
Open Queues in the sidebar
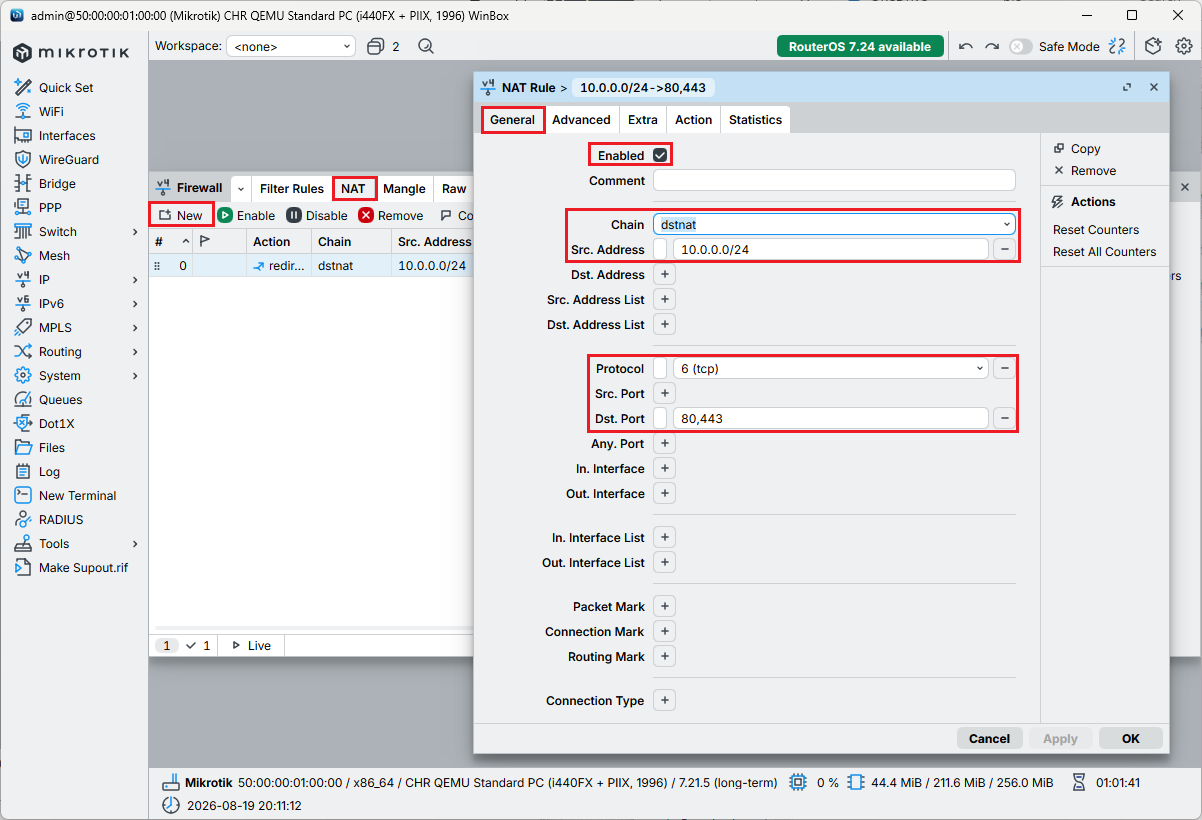[60, 399]
